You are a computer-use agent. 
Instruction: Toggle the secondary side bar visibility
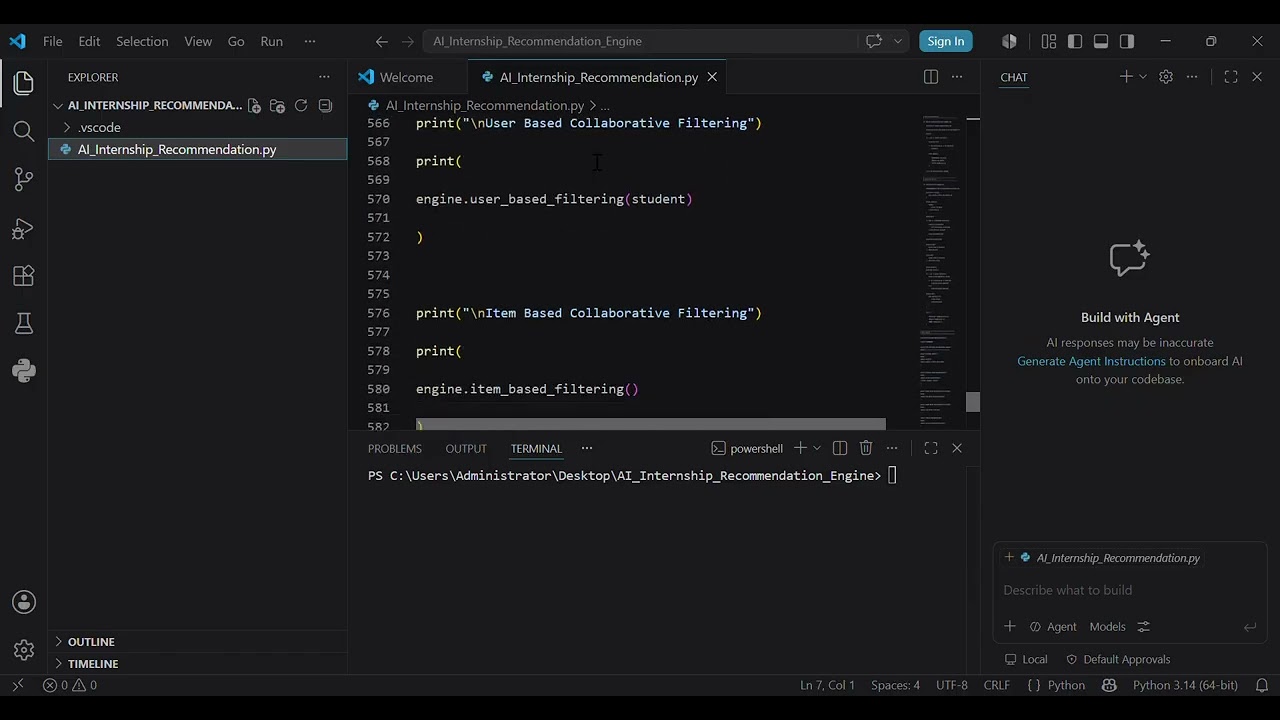point(1127,41)
